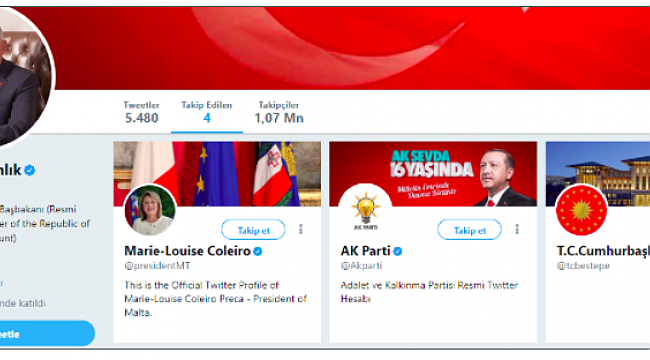This screenshot has width=650, height=360.
Task: Open Marie-Louise Coleiro's profile photo
Action: pyautogui.click(x=150, y=209)
